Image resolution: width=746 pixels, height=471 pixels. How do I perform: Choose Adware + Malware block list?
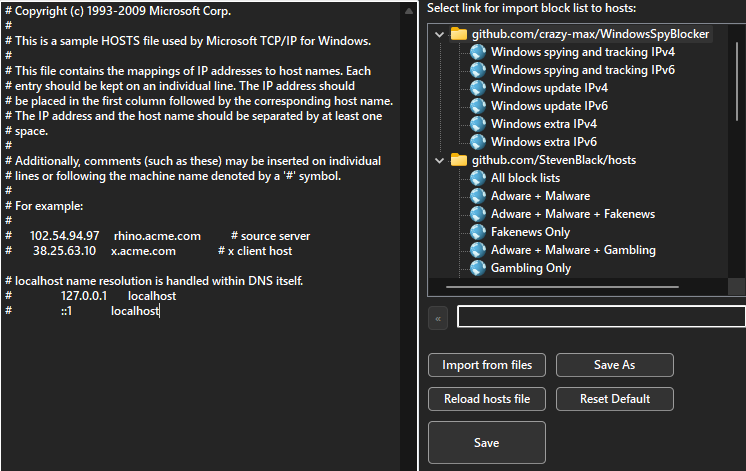[540, 196]
